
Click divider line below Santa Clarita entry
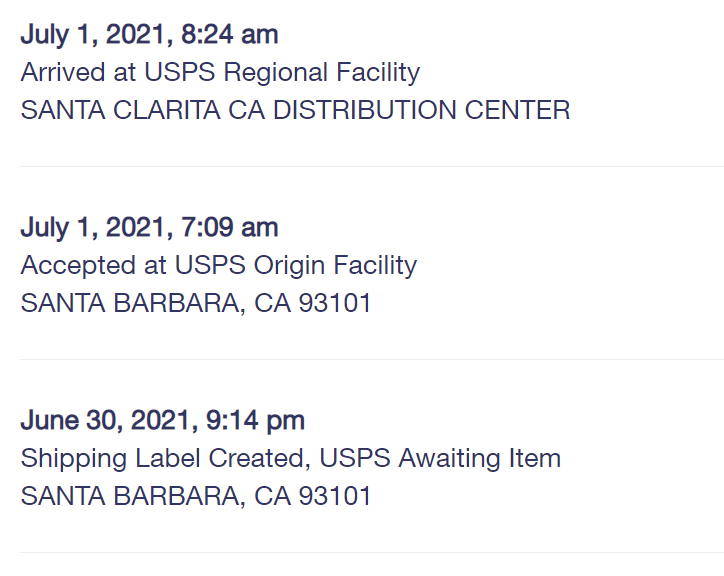pyautogui.click(x=372, y=166)
